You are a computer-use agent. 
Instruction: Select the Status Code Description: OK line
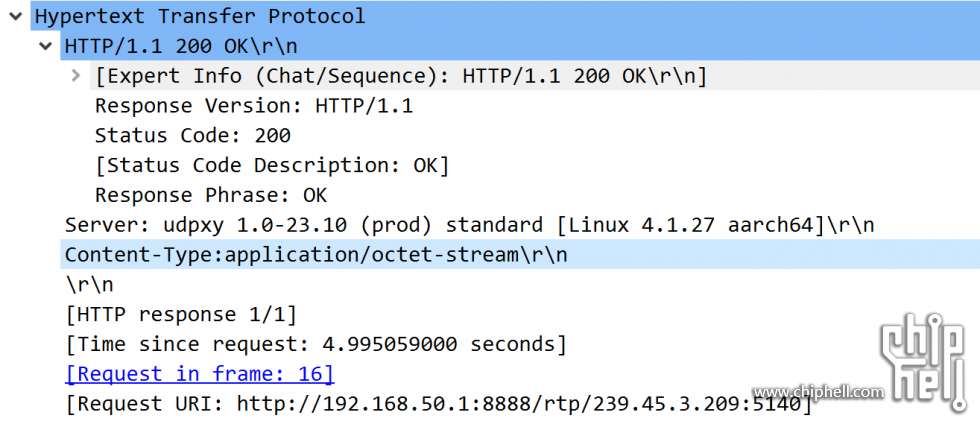point(272,166)
